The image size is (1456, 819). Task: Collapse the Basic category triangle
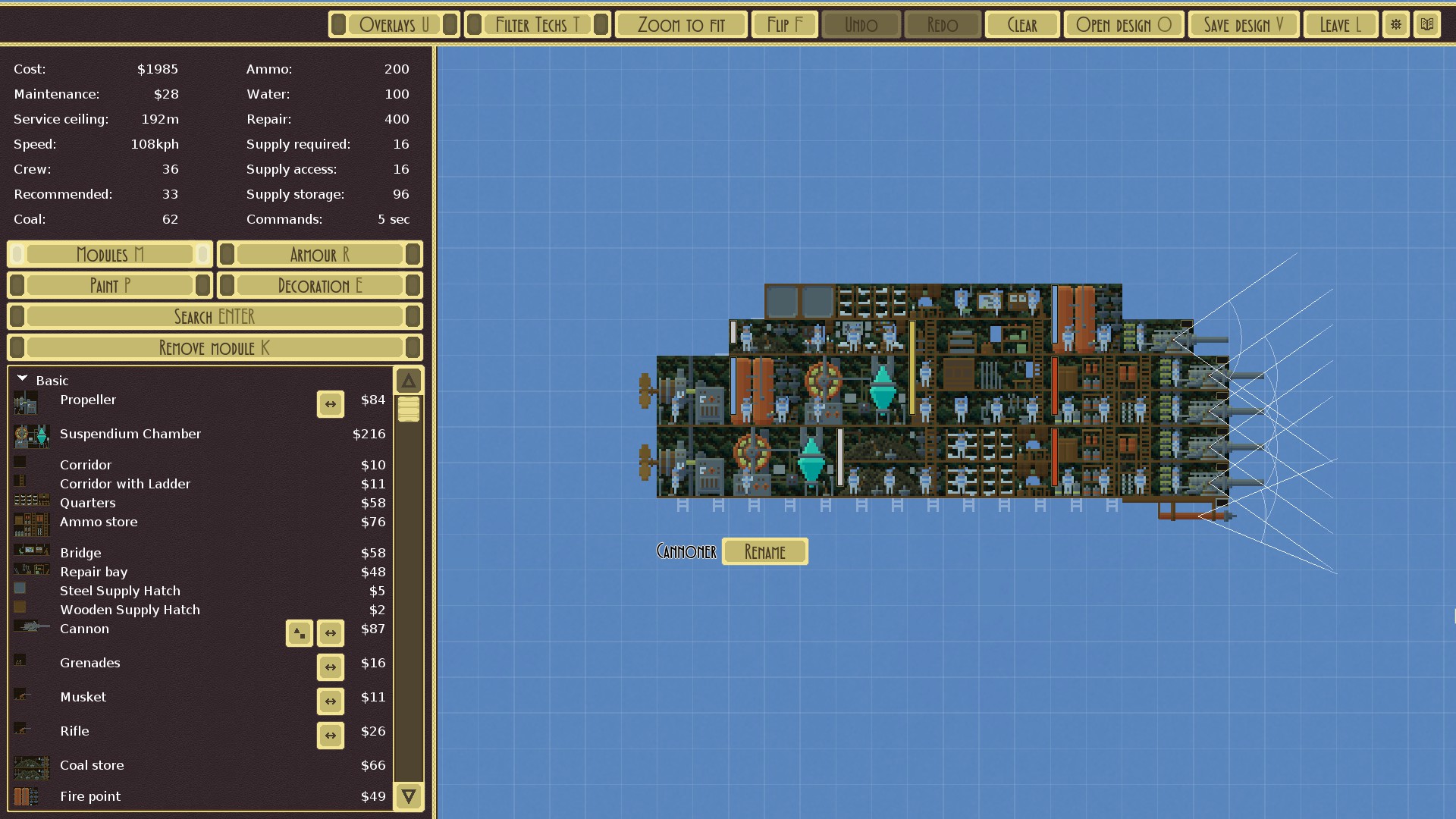(22, 378)
